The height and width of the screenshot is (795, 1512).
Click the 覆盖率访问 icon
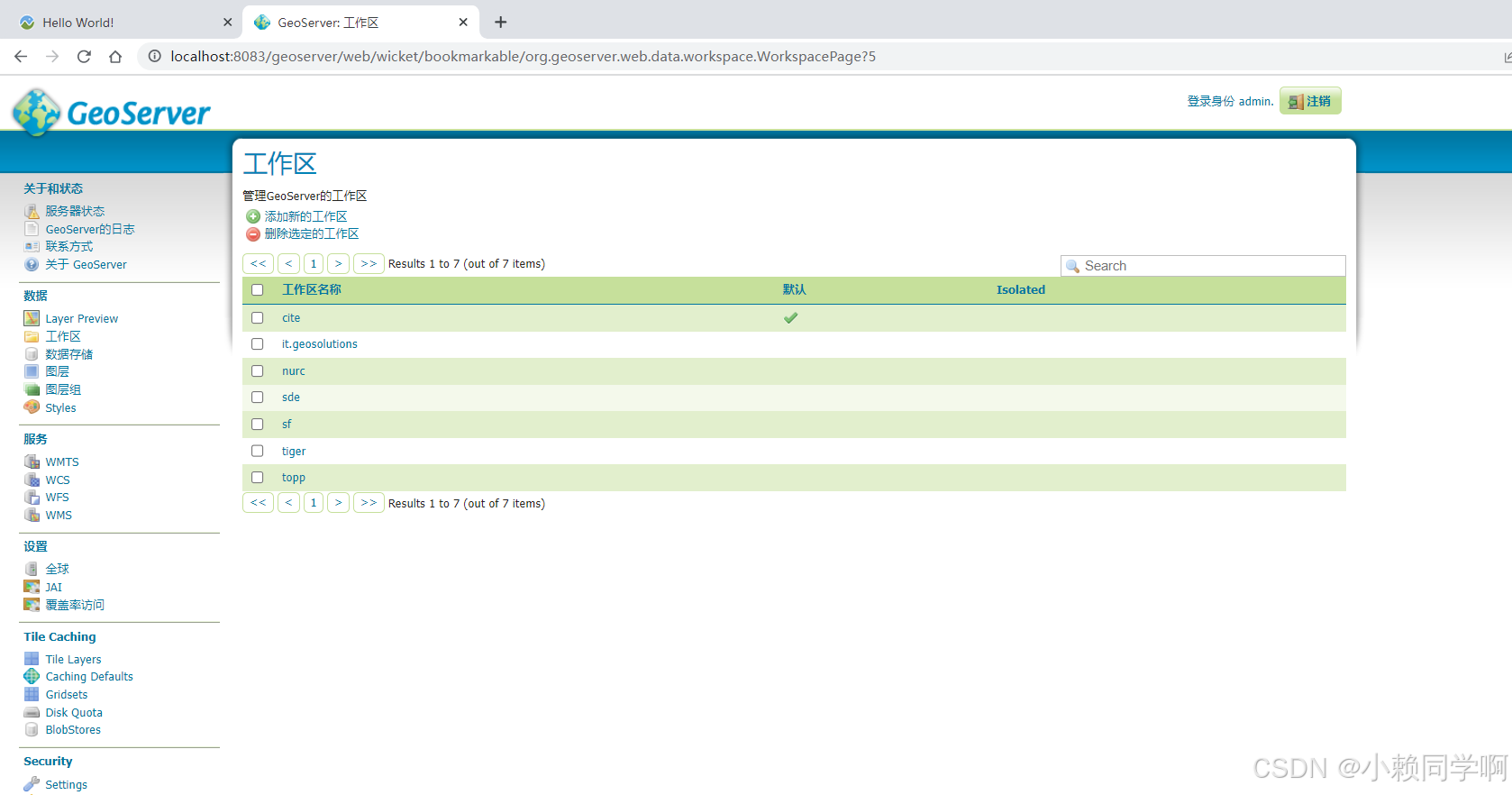click(x=32, y=605)
